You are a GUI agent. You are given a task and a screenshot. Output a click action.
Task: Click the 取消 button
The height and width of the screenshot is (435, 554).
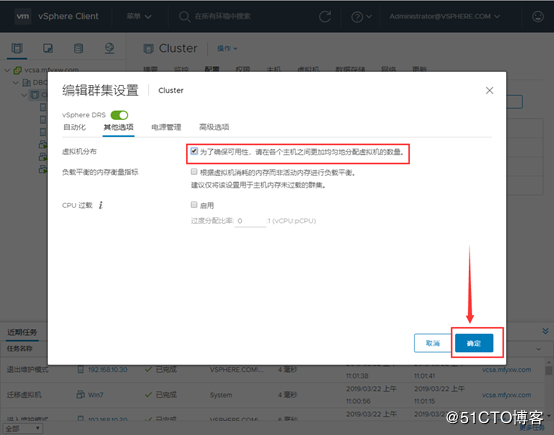point(433,343)
